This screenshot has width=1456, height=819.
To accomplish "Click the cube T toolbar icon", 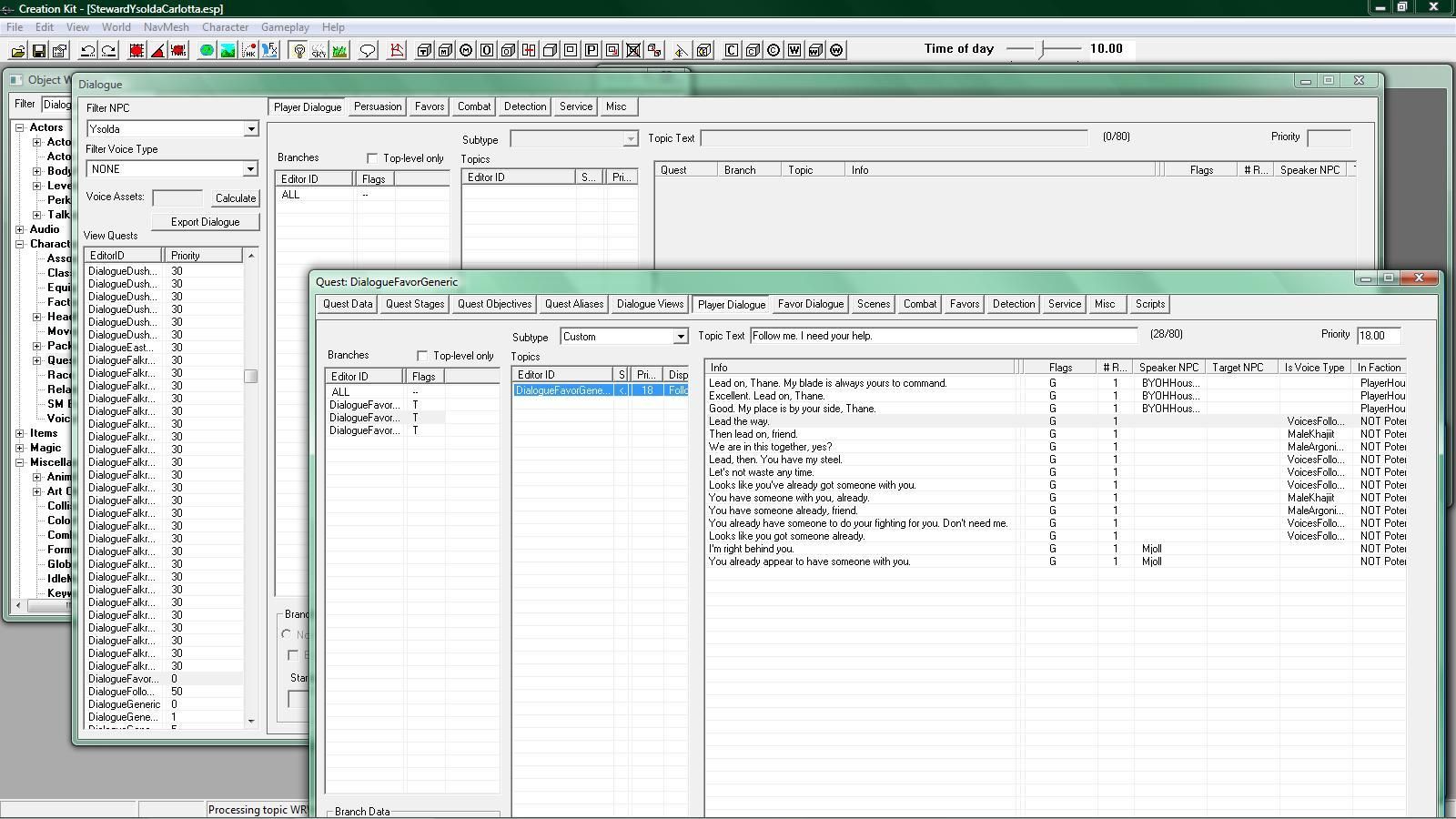I will pos(425,50).
